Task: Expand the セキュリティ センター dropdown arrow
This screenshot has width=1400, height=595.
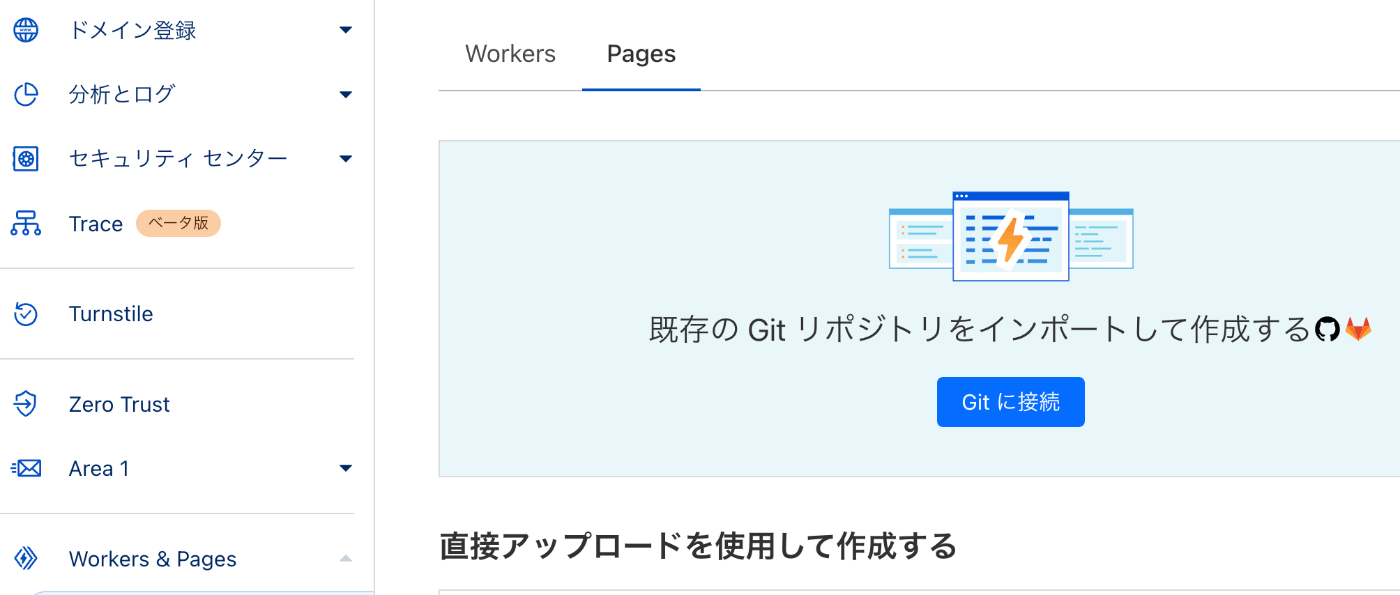Action: (x=346, y=159)
